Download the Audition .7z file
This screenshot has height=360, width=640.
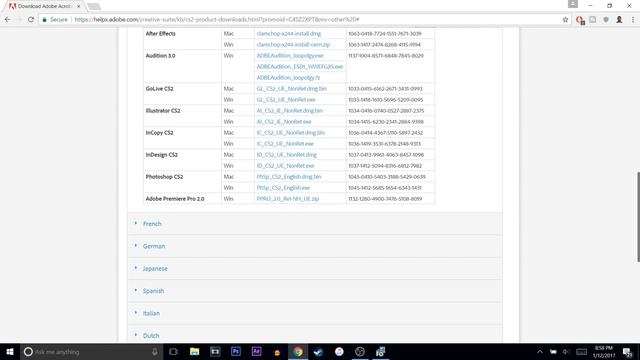click(288, 78)
